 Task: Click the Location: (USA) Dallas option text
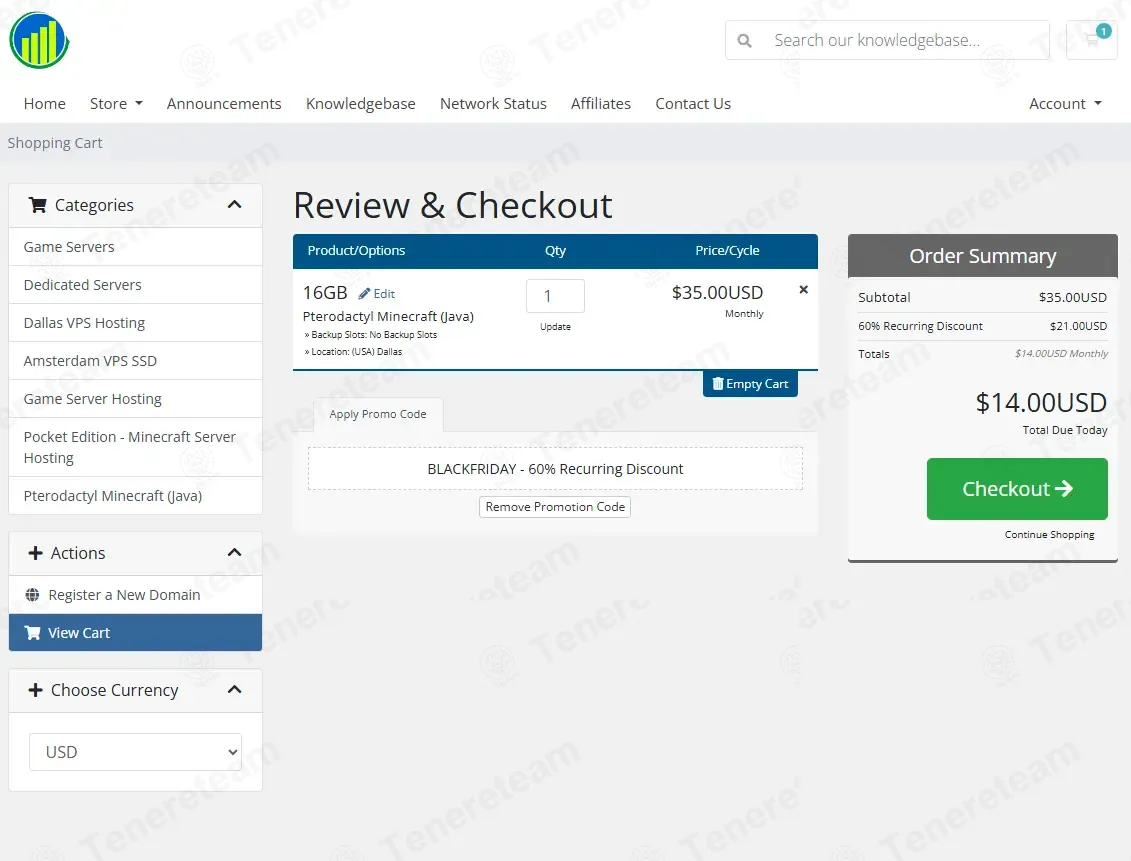(x=356, y=352)
